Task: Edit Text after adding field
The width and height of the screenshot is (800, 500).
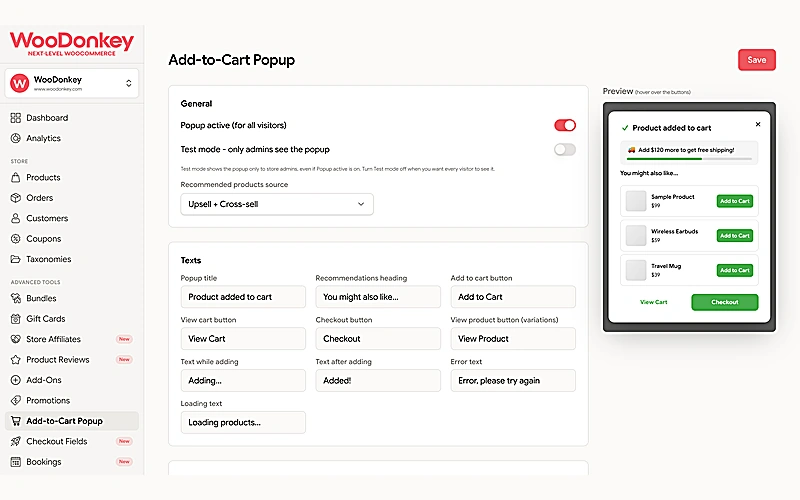Action: click(378, 381)
